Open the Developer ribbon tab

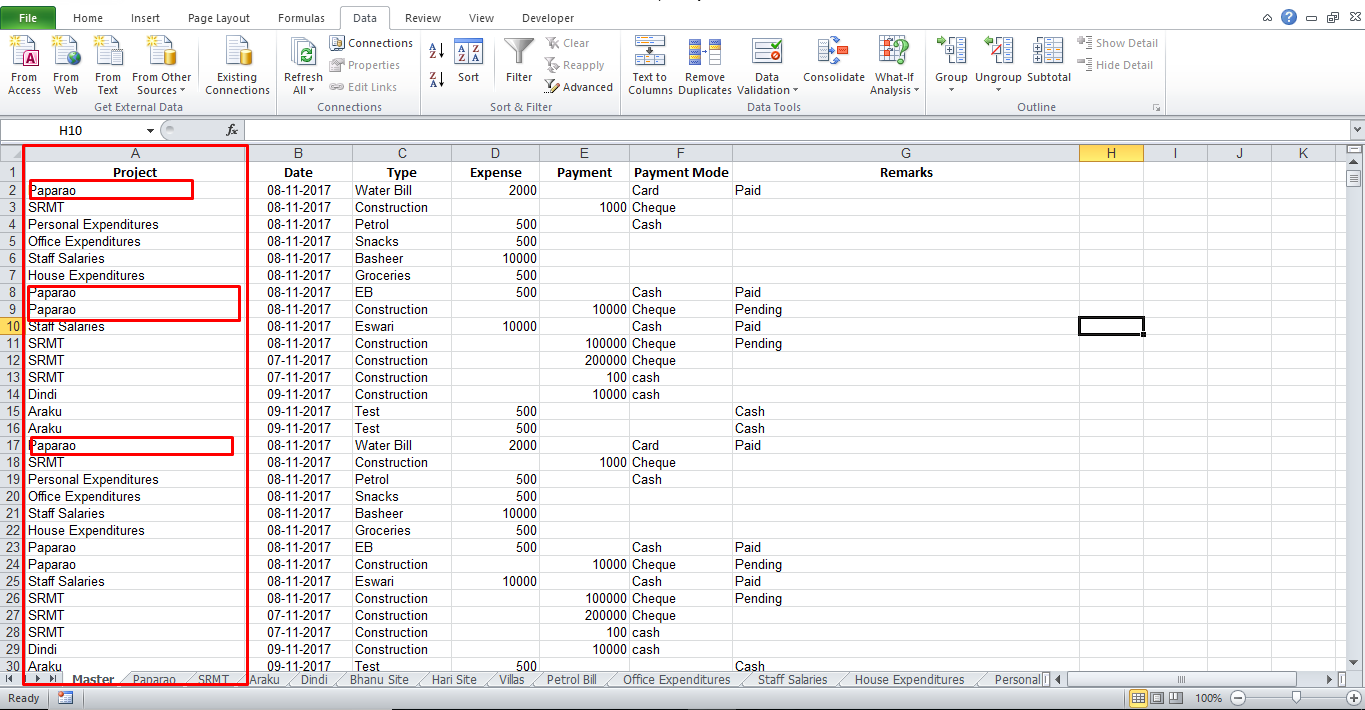click(548, 18)
